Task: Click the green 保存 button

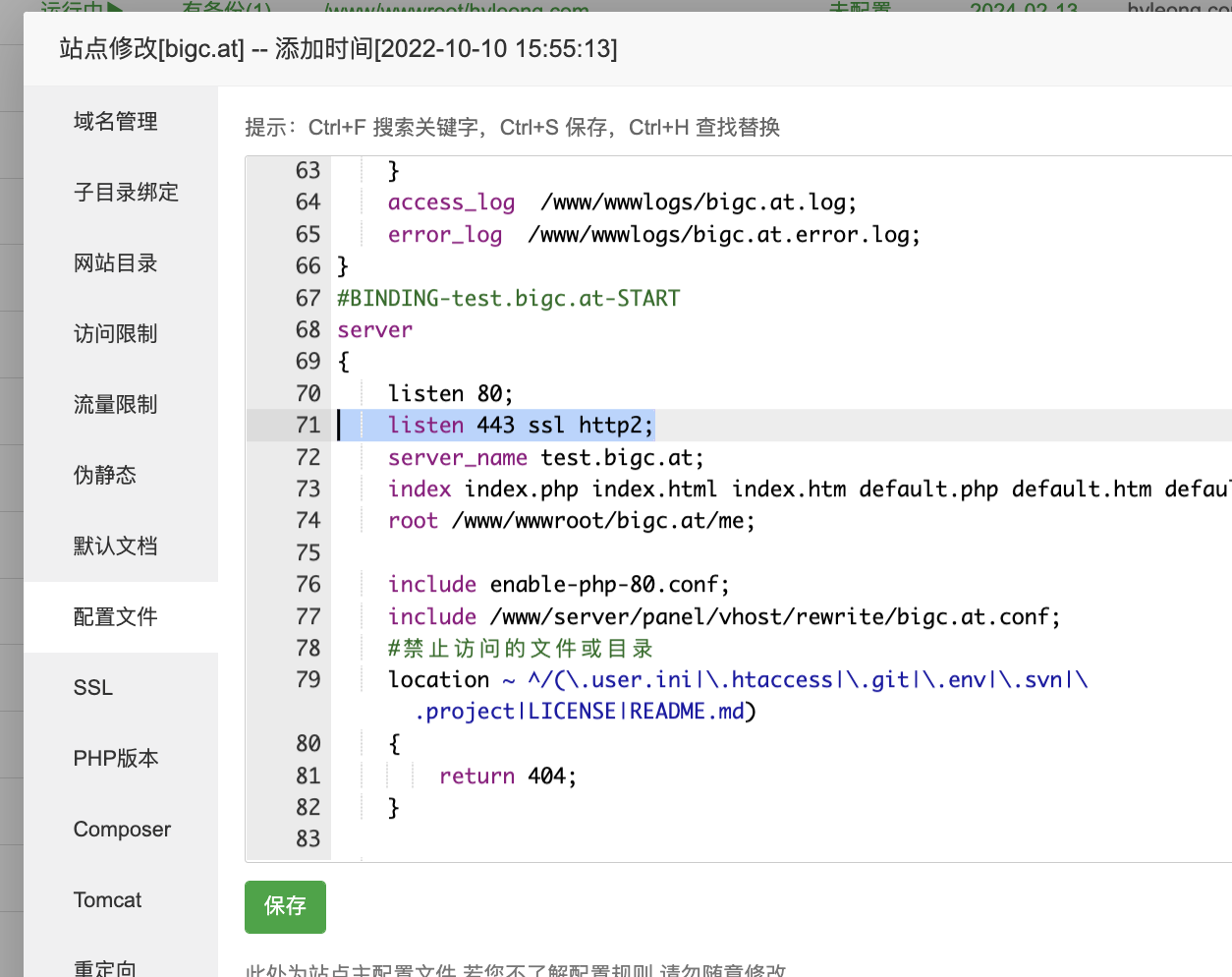Action: pyautogui.click(x=285, y=906)
